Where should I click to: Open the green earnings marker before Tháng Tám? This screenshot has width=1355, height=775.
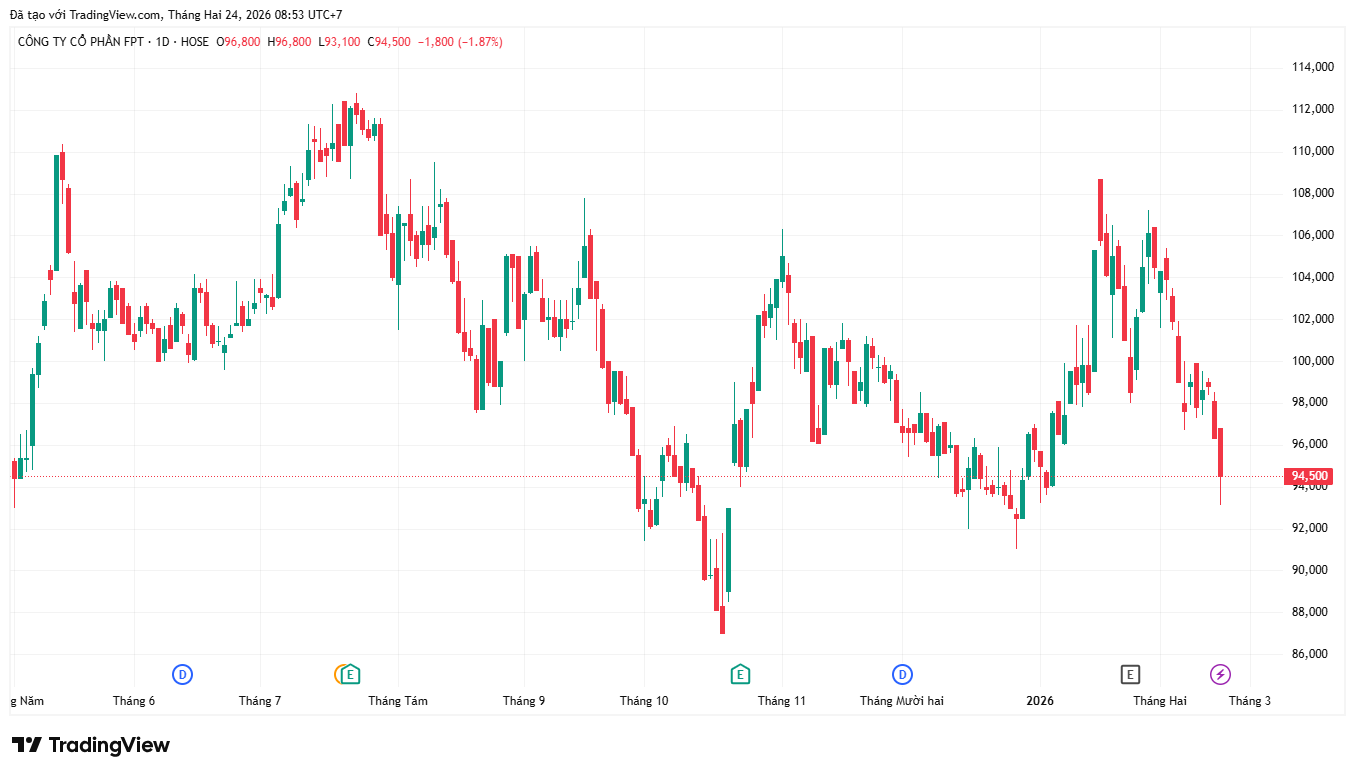350,674
